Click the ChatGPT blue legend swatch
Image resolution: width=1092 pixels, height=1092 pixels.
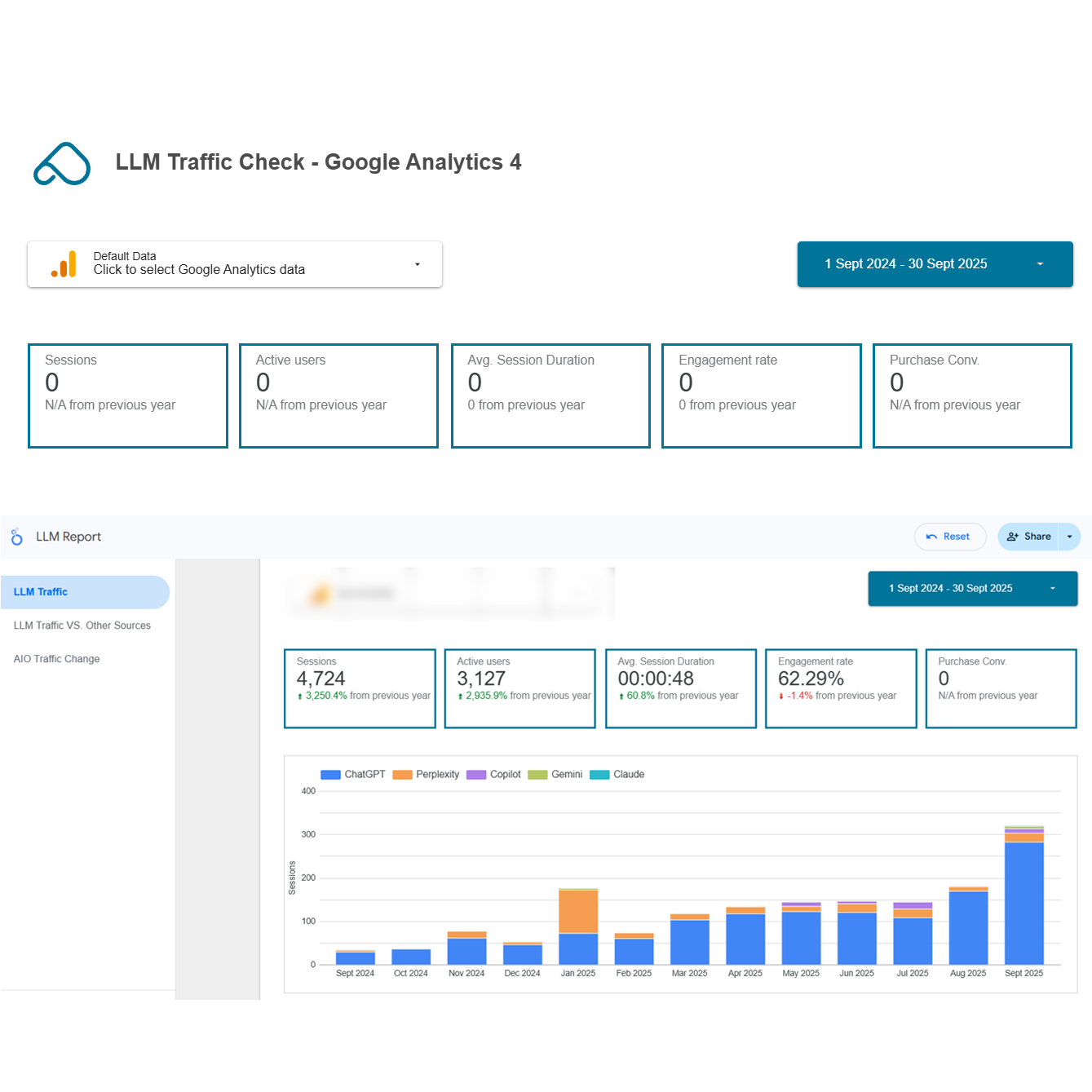[x=330, y=775]
